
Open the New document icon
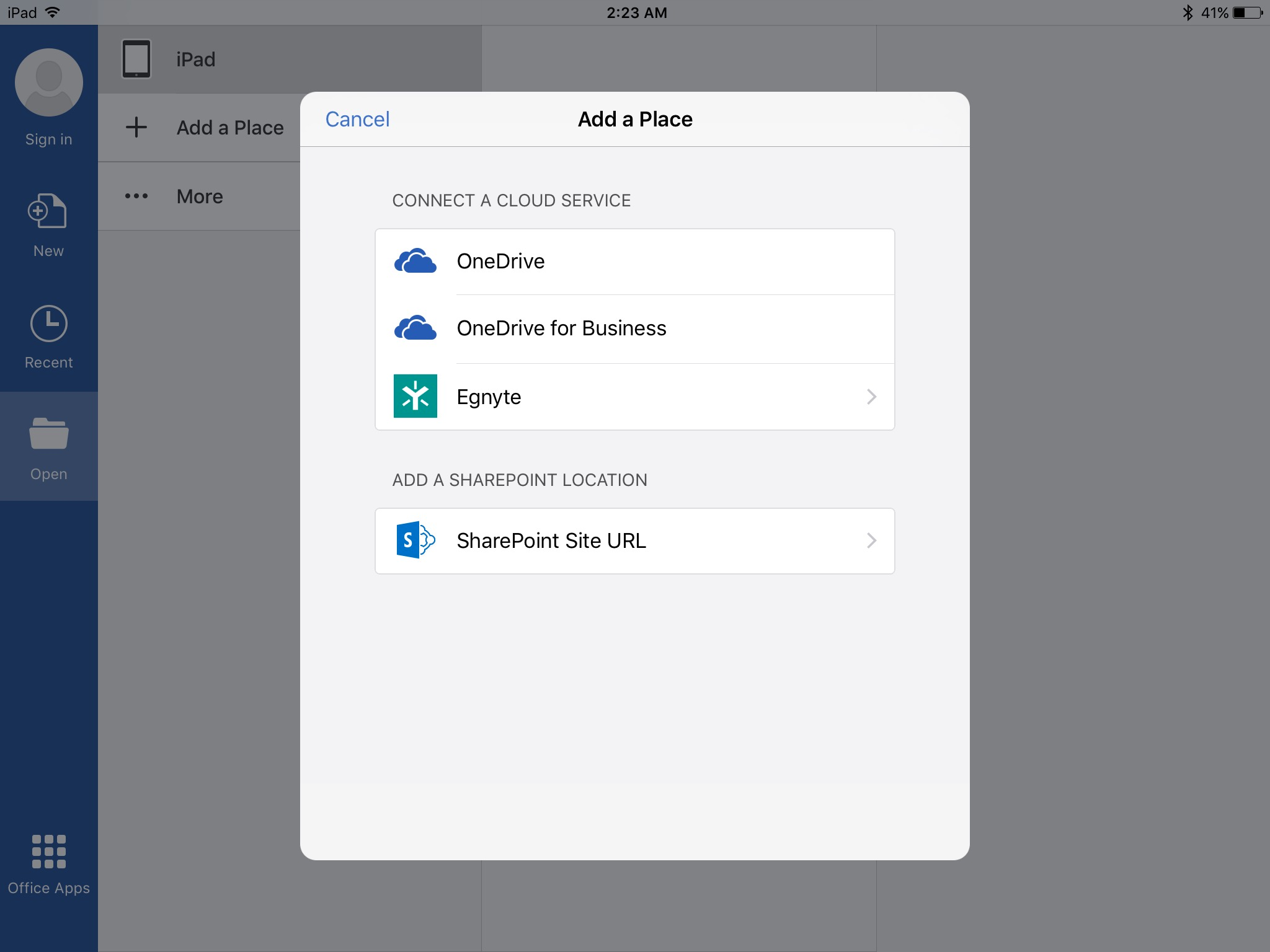click(x=48, y=211)
